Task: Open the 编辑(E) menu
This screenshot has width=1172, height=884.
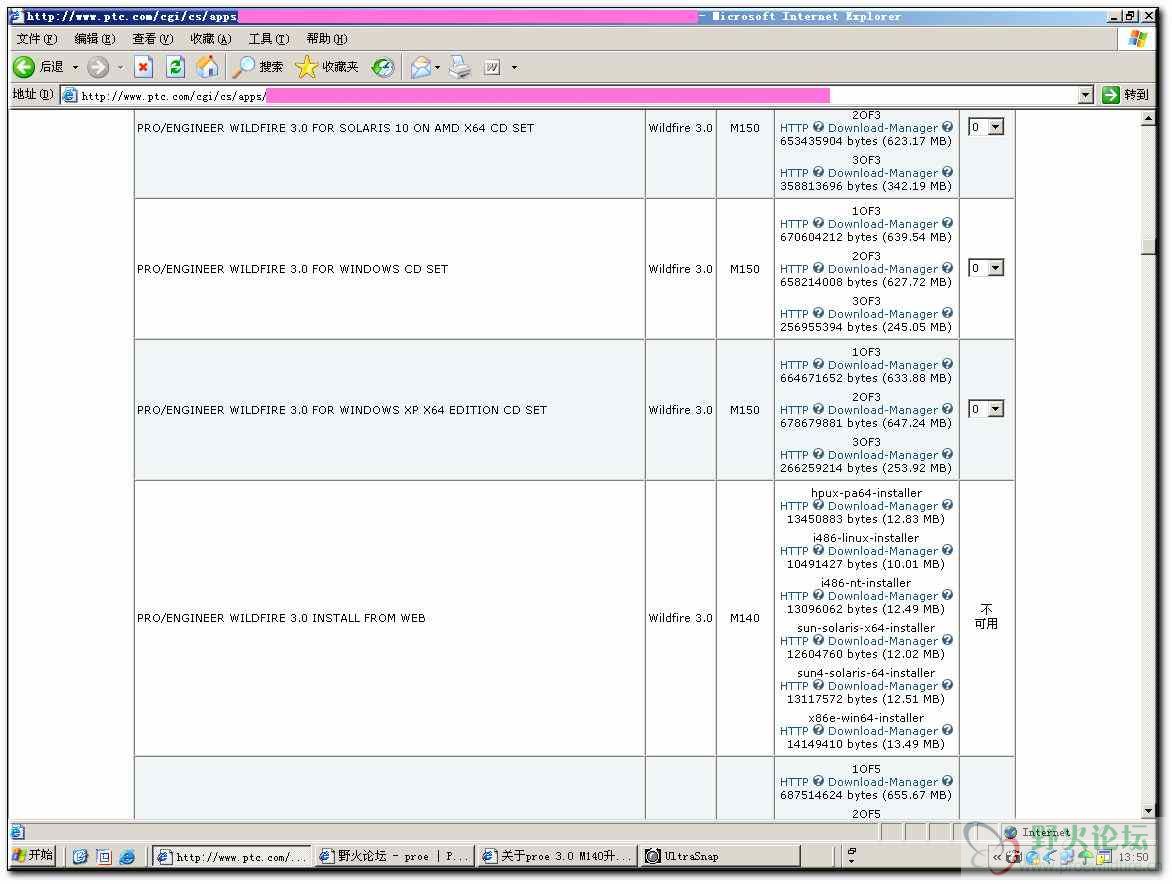Action: pyautogui.click(x=95, y=39)
